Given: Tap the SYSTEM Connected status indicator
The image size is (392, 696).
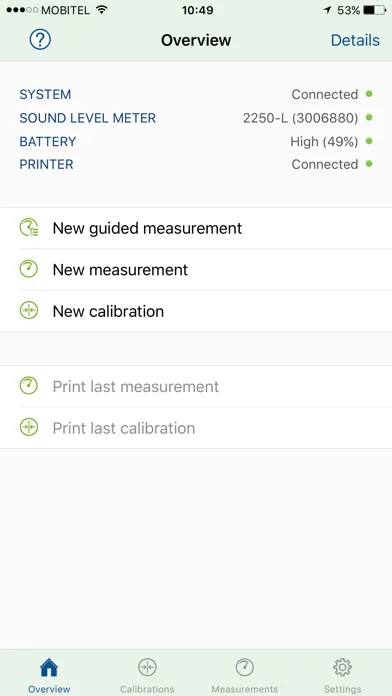Looking at the screenshot, I should coord(369,94).
